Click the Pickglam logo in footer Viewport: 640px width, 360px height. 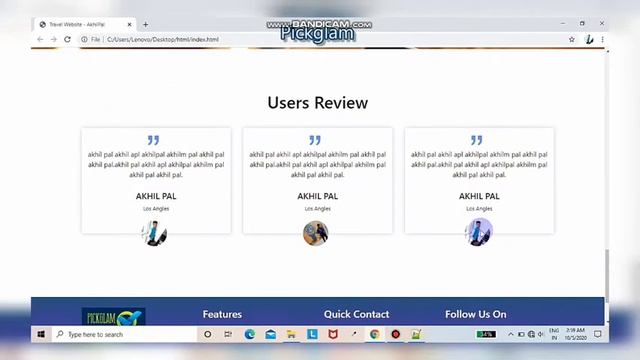coord(113,317)
